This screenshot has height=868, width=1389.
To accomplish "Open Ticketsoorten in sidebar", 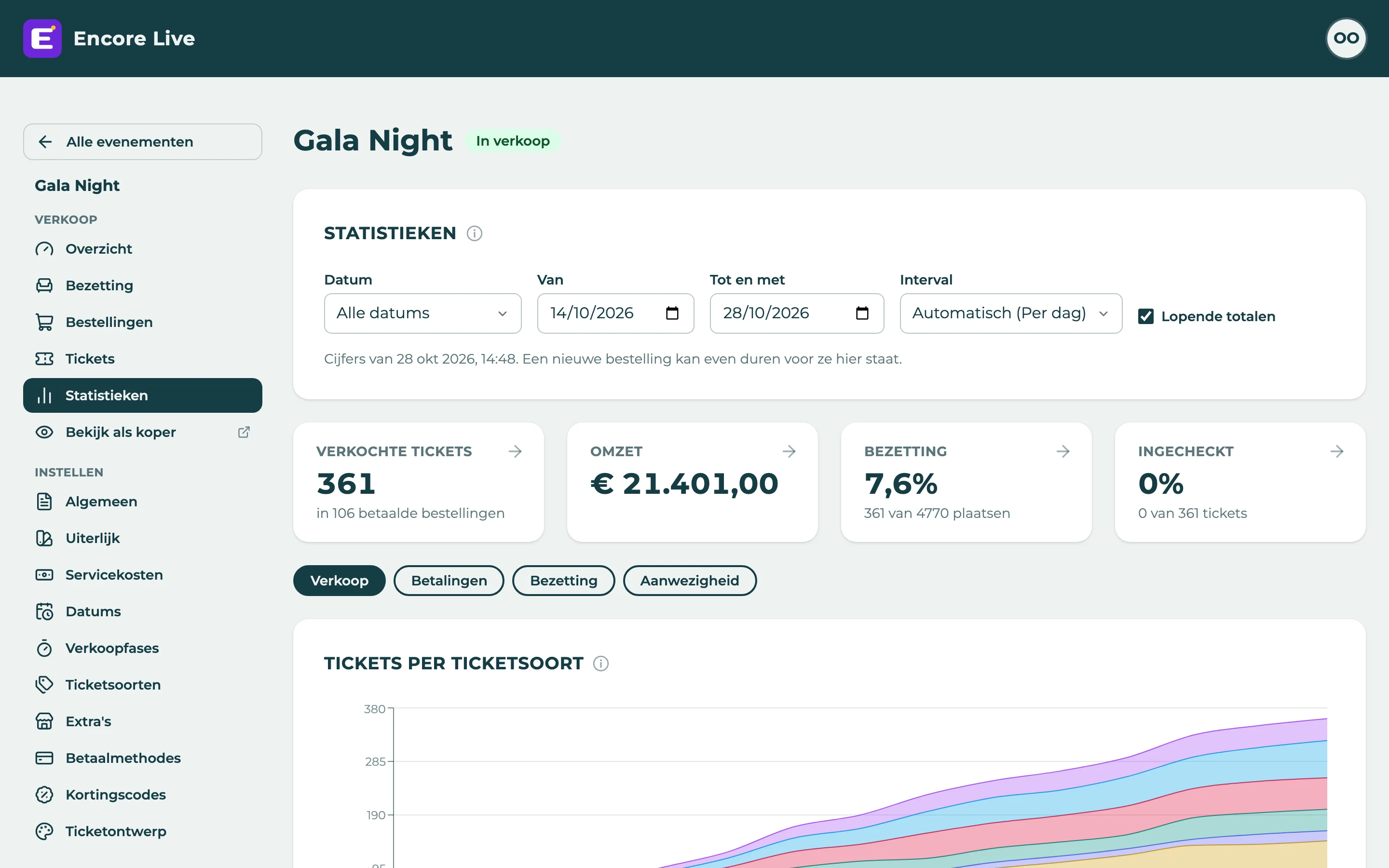I will 142,685.
